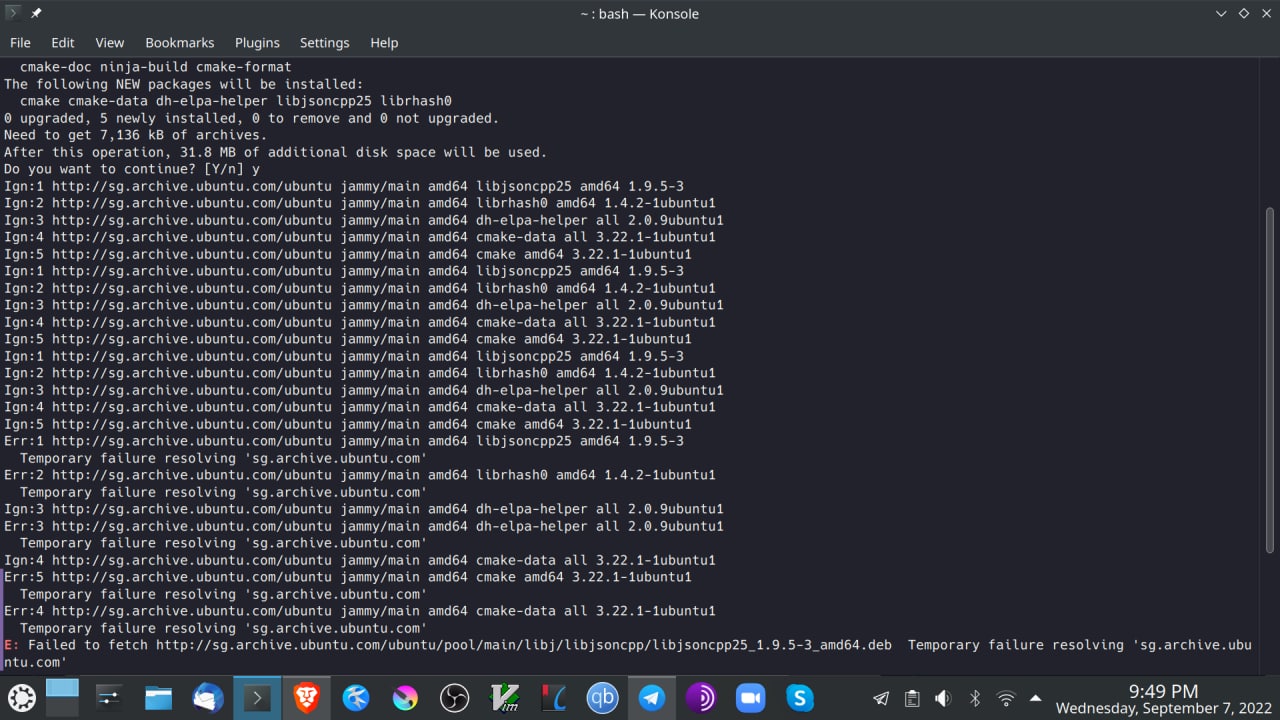Image resolution: width=1280 pixels, height=720 pixels.
Task: Open Wi-Fi network tray applet
Action: coord(1006,698)
